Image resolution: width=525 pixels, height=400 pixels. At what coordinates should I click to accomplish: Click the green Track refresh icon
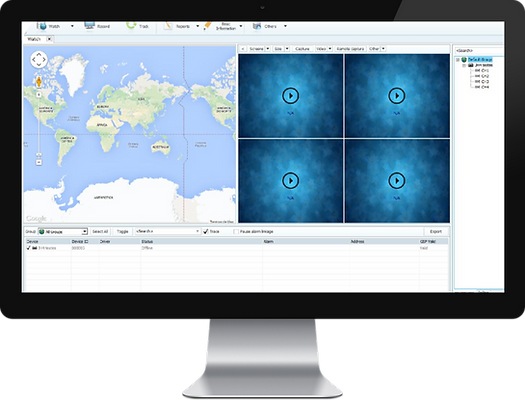tap(131, 25)
